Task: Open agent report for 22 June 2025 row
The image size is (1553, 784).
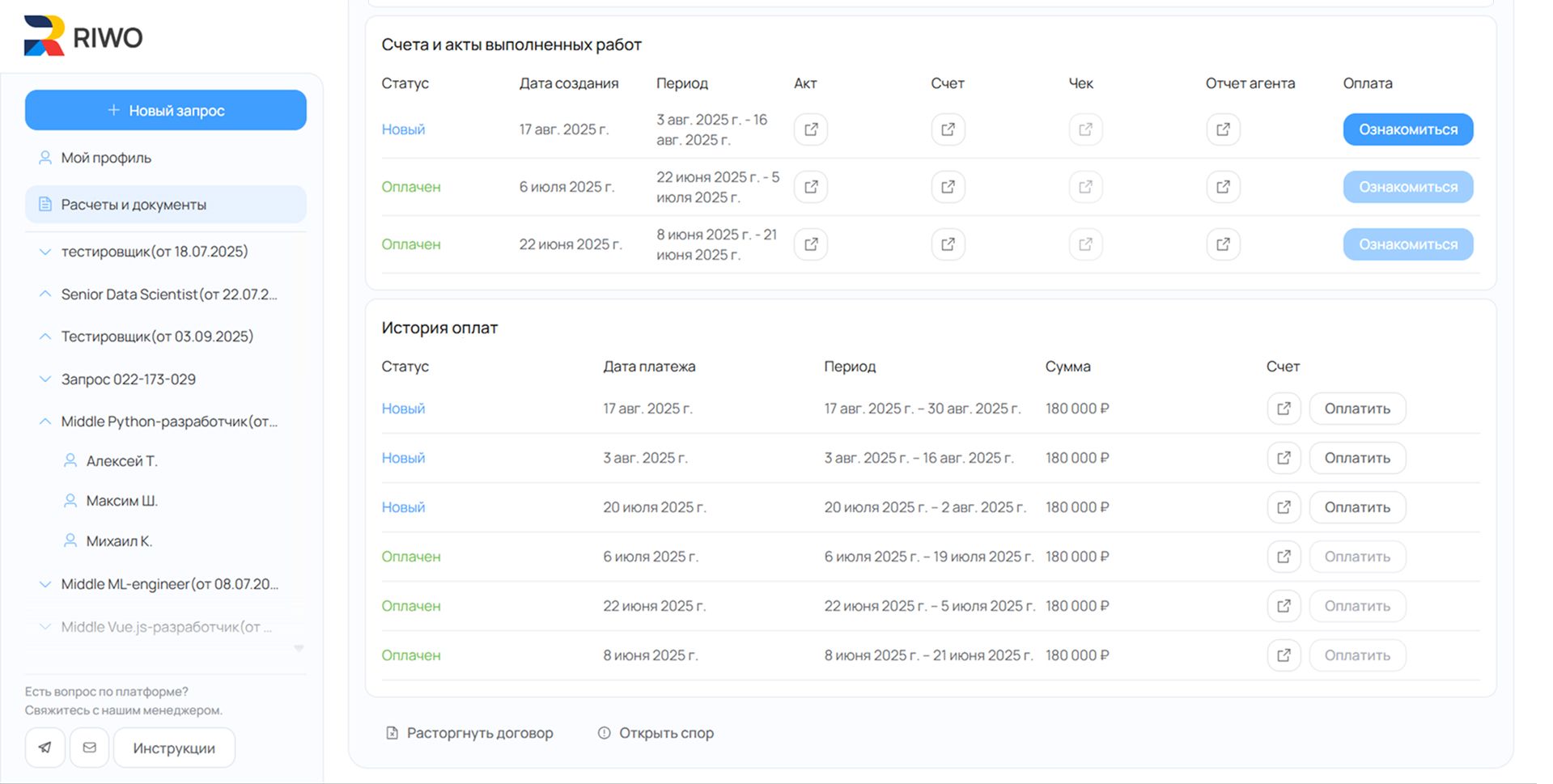Action: pos(1223,244)
